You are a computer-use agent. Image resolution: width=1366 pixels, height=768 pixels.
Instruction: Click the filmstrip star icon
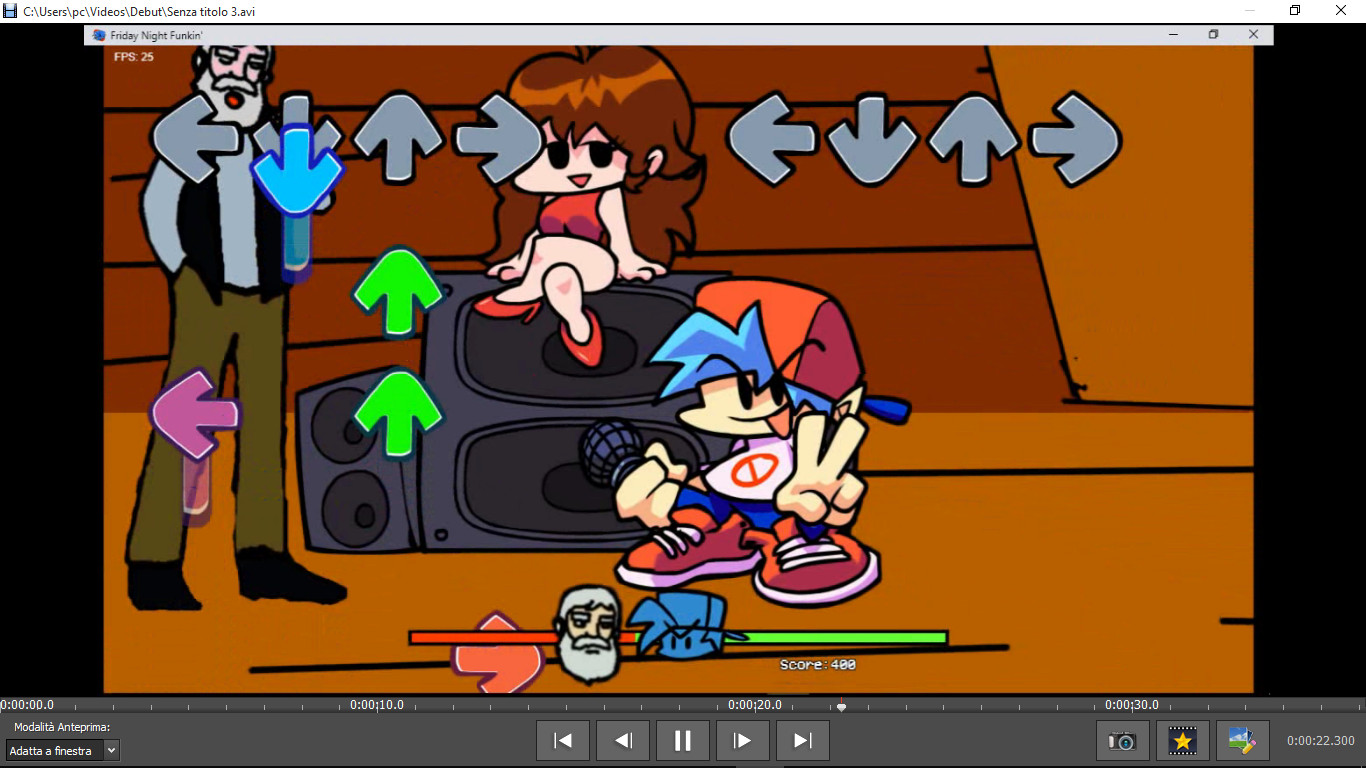1183,741
